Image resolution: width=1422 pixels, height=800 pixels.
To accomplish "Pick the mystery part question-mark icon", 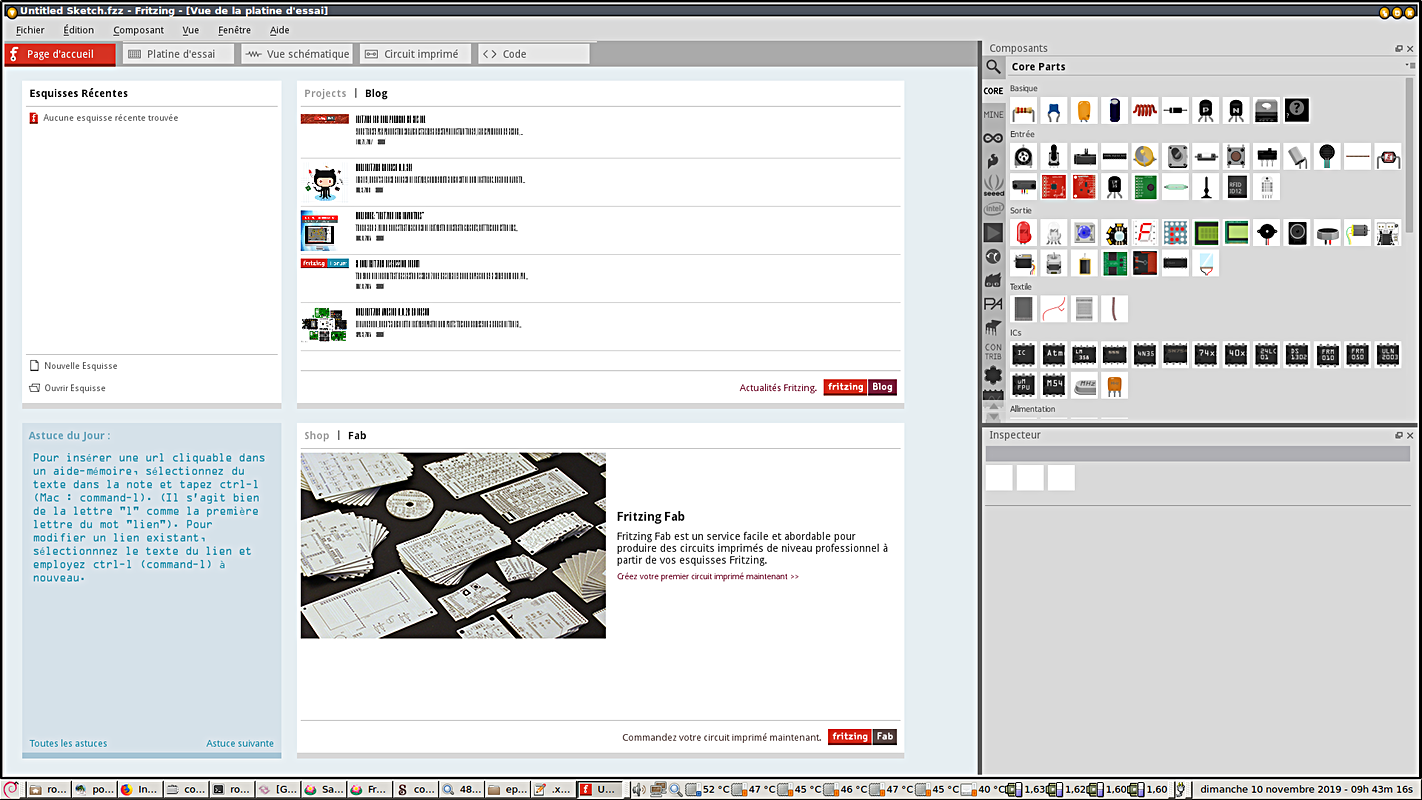I will pos(1297,110).
